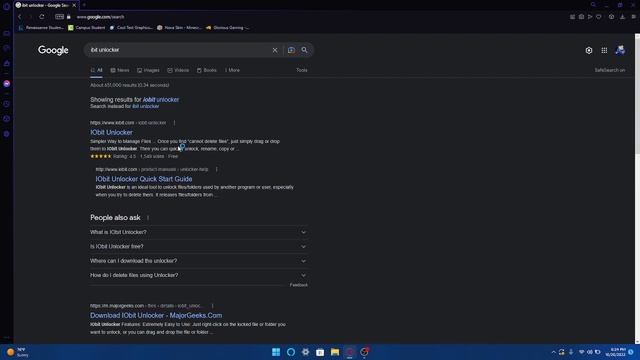Open weather widget in the taskbar
Viewport: 640px width, 360px height.
17,352
